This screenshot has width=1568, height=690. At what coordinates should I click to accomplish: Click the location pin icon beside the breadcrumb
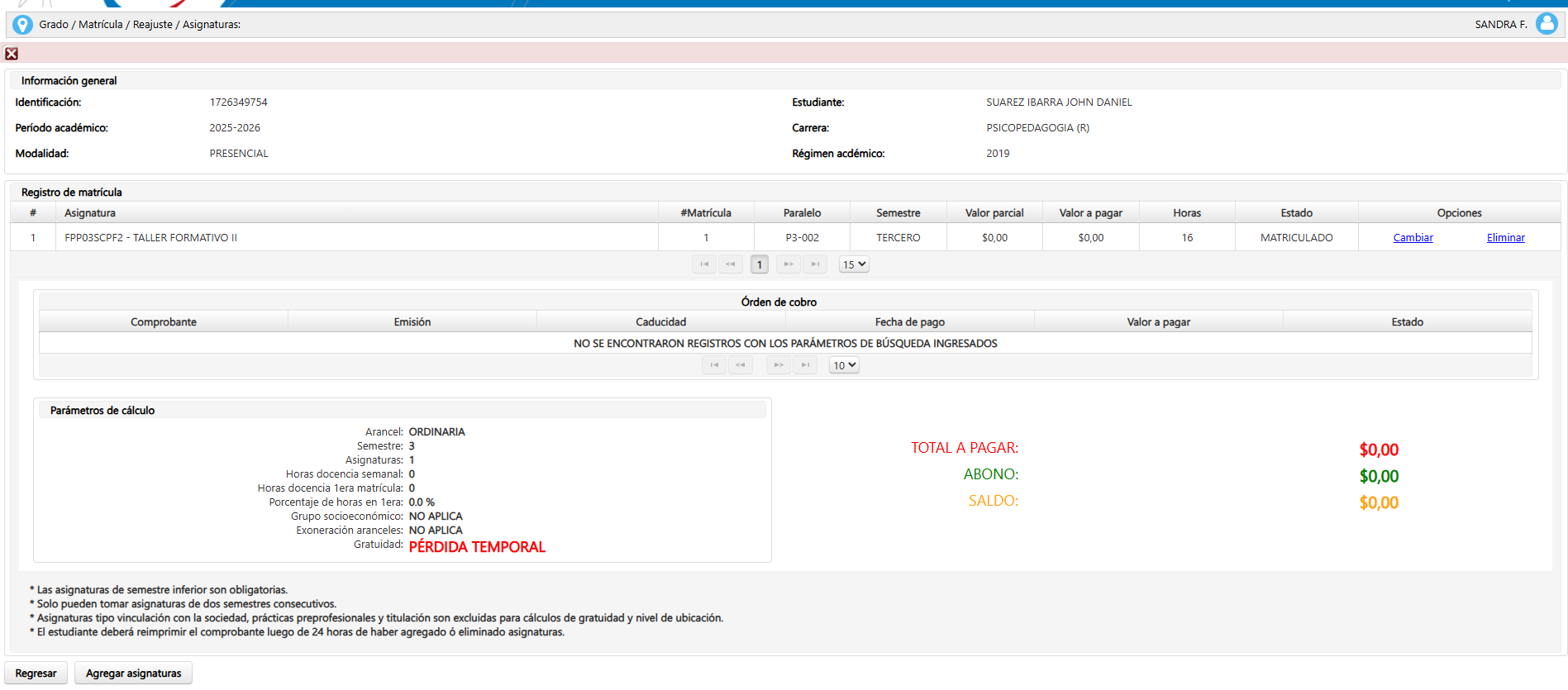point(22,25)
